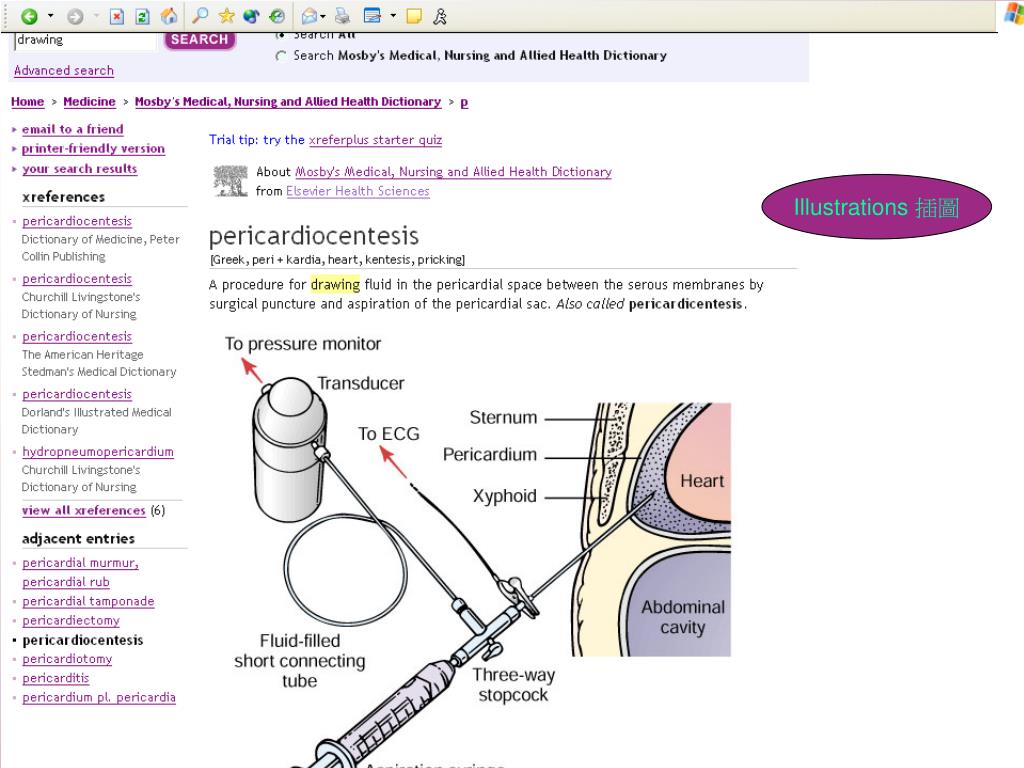Click the Media globe toolbar icon

[x=251, y=16]
